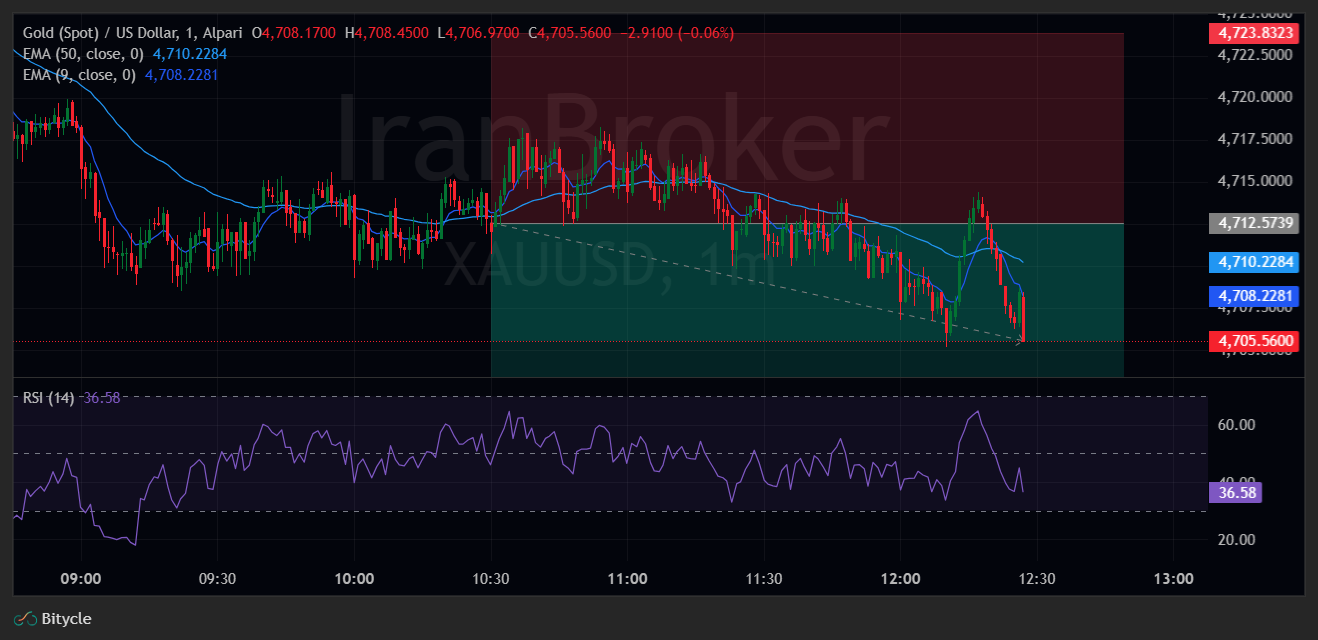Select the RSI (14) indicator label
Image resolution: width=1318 pixels, height=640 pixels.
coord(48,397)
